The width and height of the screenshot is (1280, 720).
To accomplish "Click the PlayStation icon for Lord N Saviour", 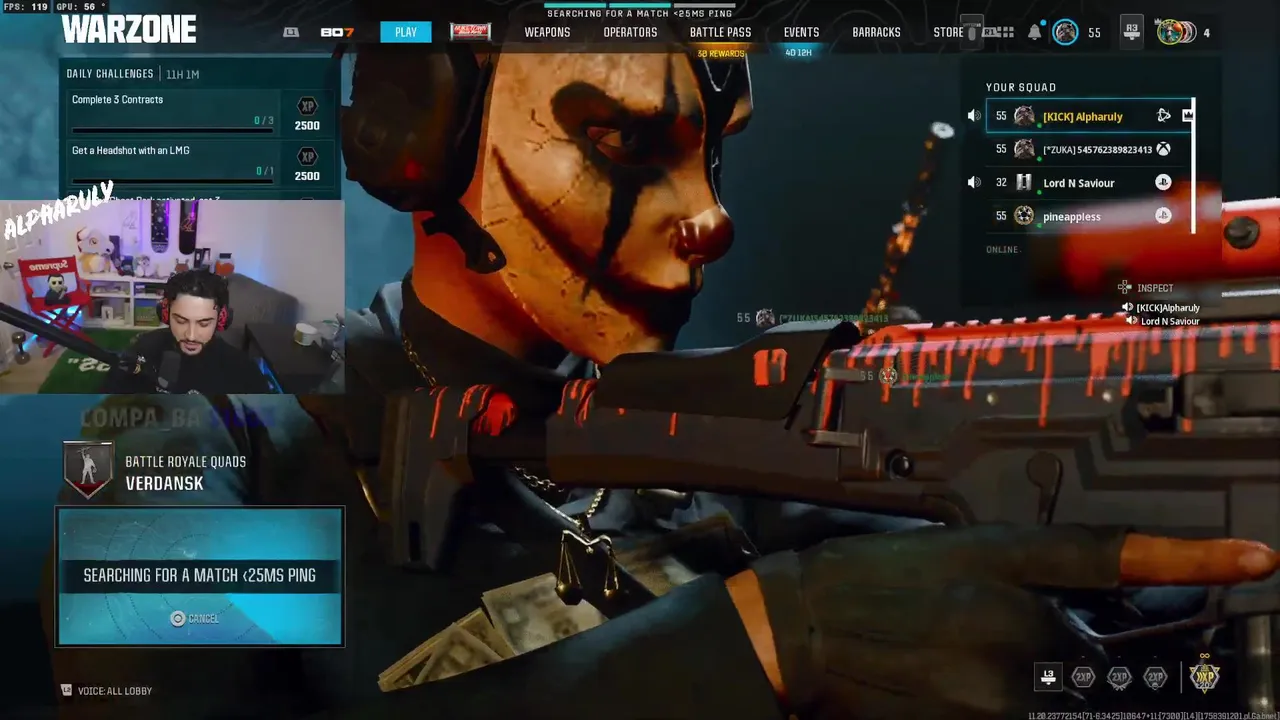I will click(1163, 183).
